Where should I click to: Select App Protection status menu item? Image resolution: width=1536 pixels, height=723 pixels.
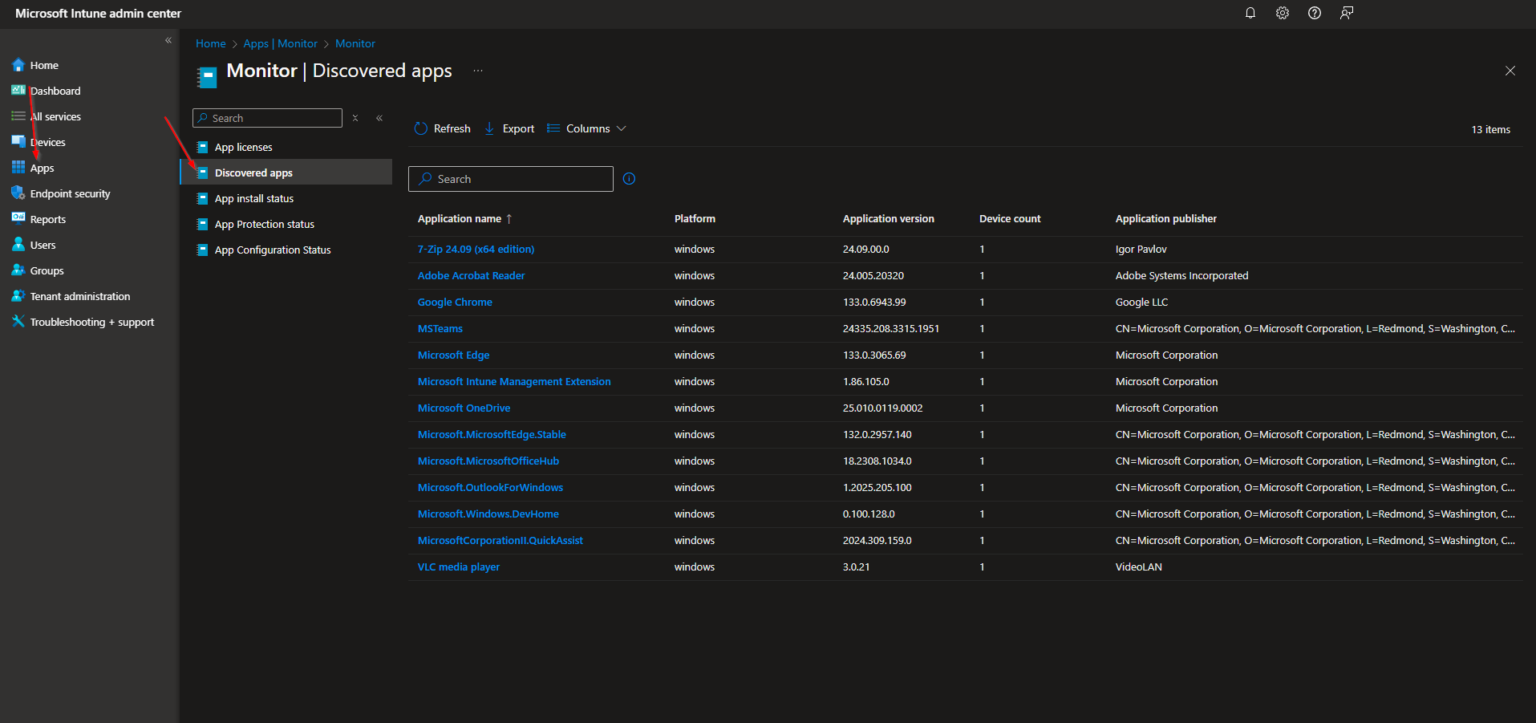click(x=264, y=224)
